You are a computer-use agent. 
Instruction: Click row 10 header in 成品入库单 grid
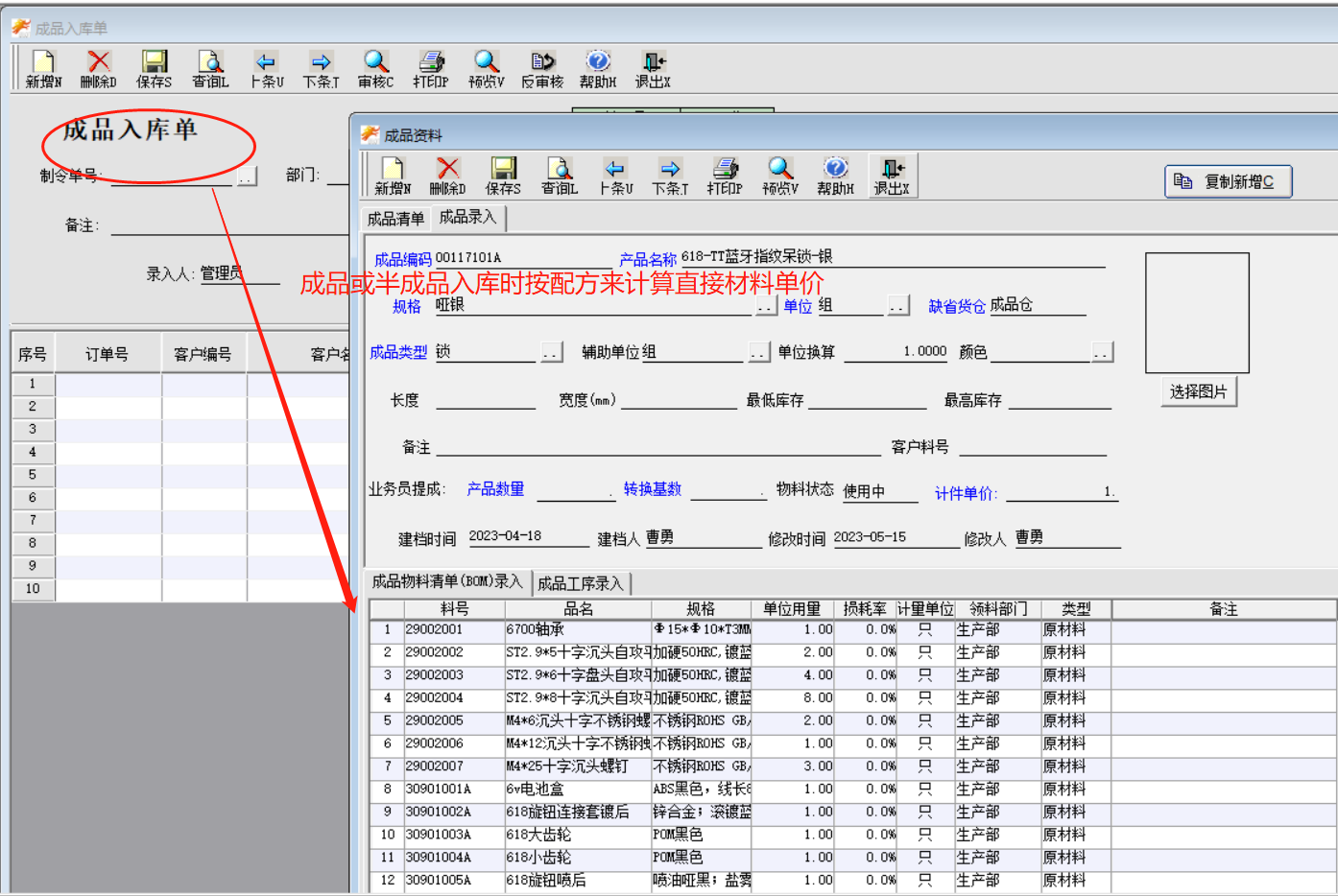point(33,589)
